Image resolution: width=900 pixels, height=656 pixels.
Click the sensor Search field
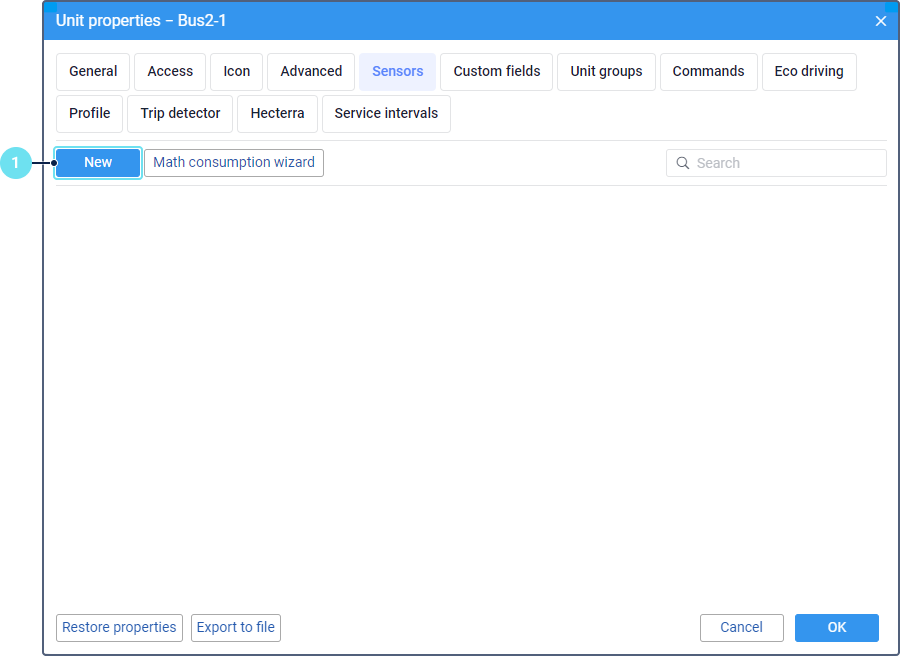click(785, 163)
